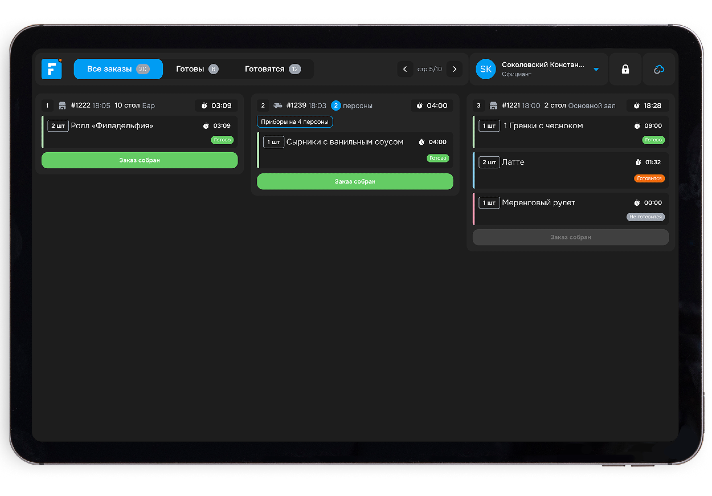
Task: Toggle gray status badge on Меренговый рулет
Action: (646, 216)
